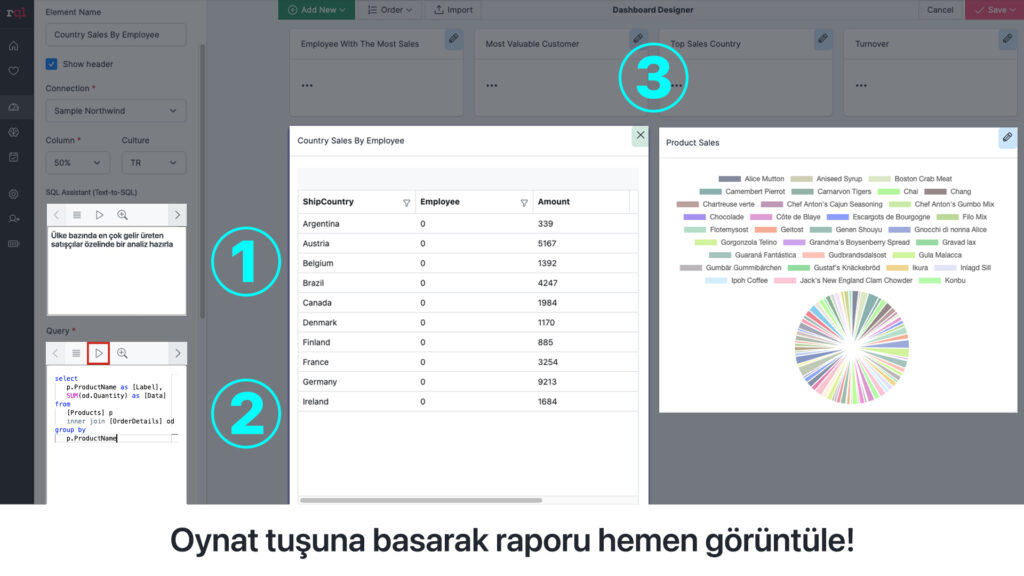Edit the Product Sales widget via pencil icon
The width and height of the screenshot is (1024, 576).
coord(1007,138)
